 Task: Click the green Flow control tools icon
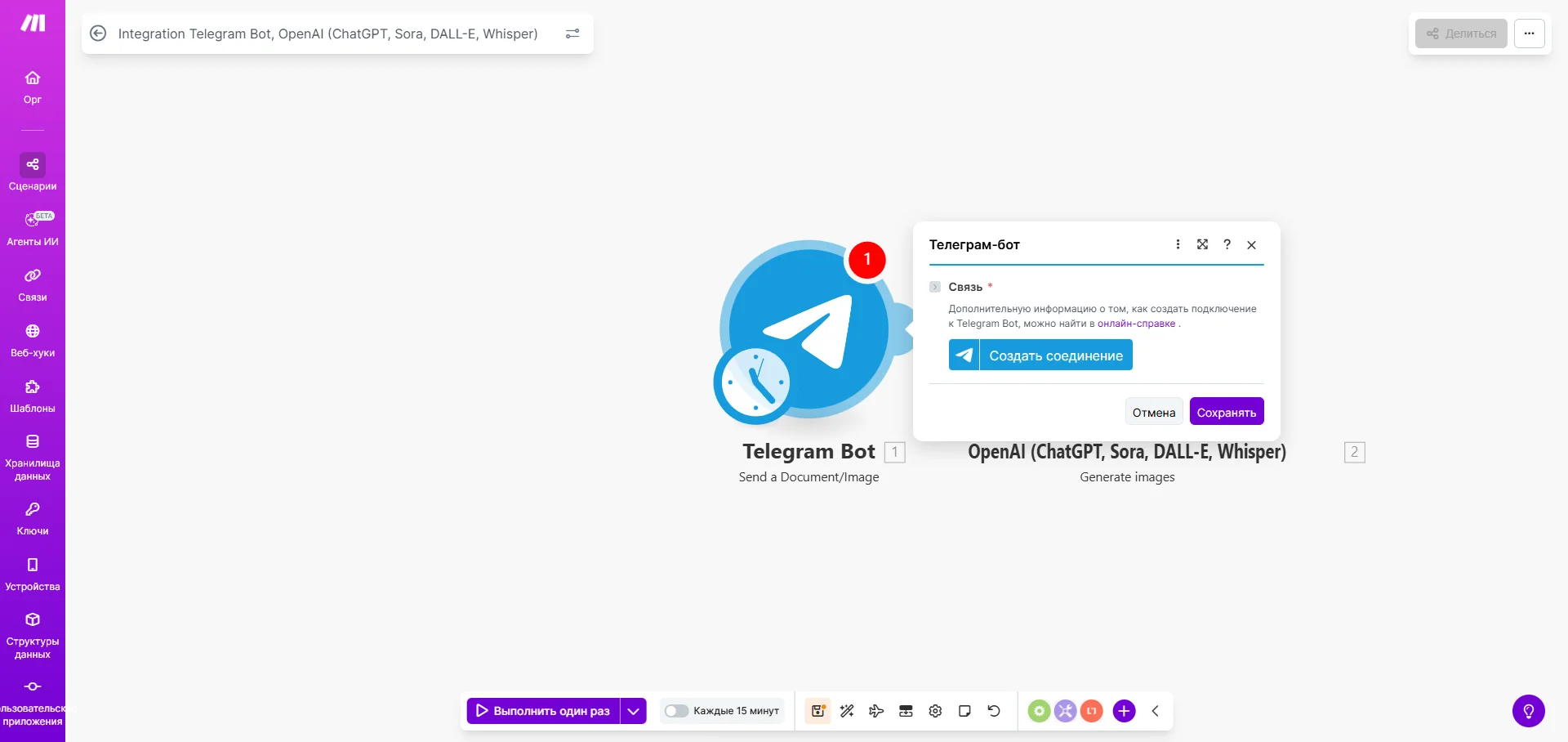point(1039,711)
